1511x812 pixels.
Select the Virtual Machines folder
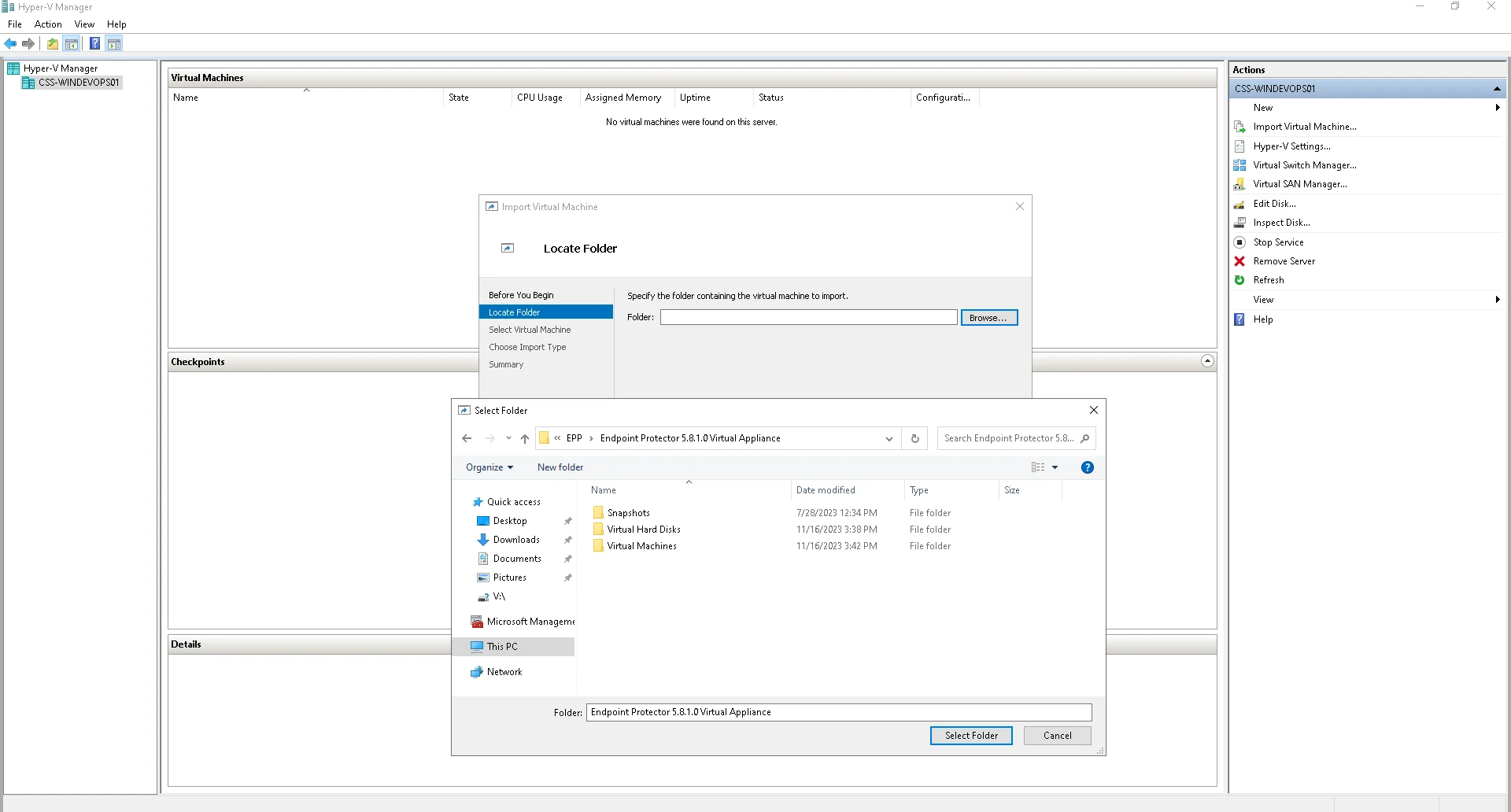pyautogui.click(x=641, y=546)
